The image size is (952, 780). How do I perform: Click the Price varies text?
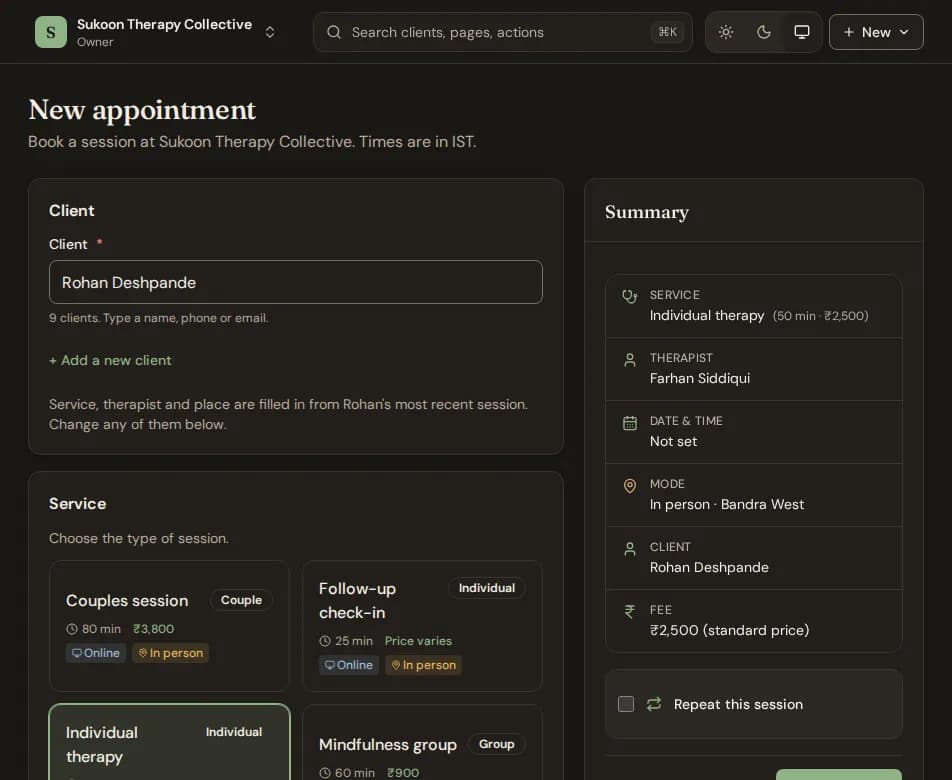click(x=418, y=641)
